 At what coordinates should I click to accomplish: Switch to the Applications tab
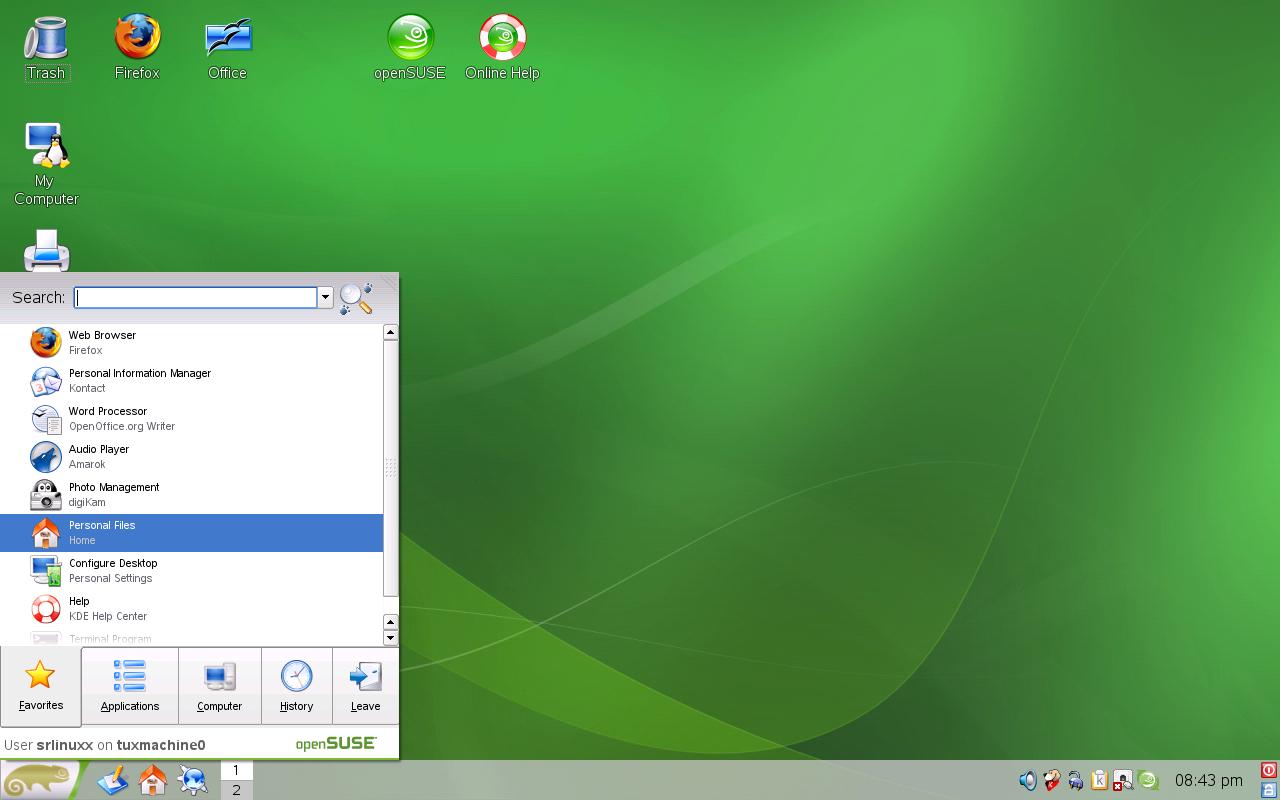[x=130, y=685]
